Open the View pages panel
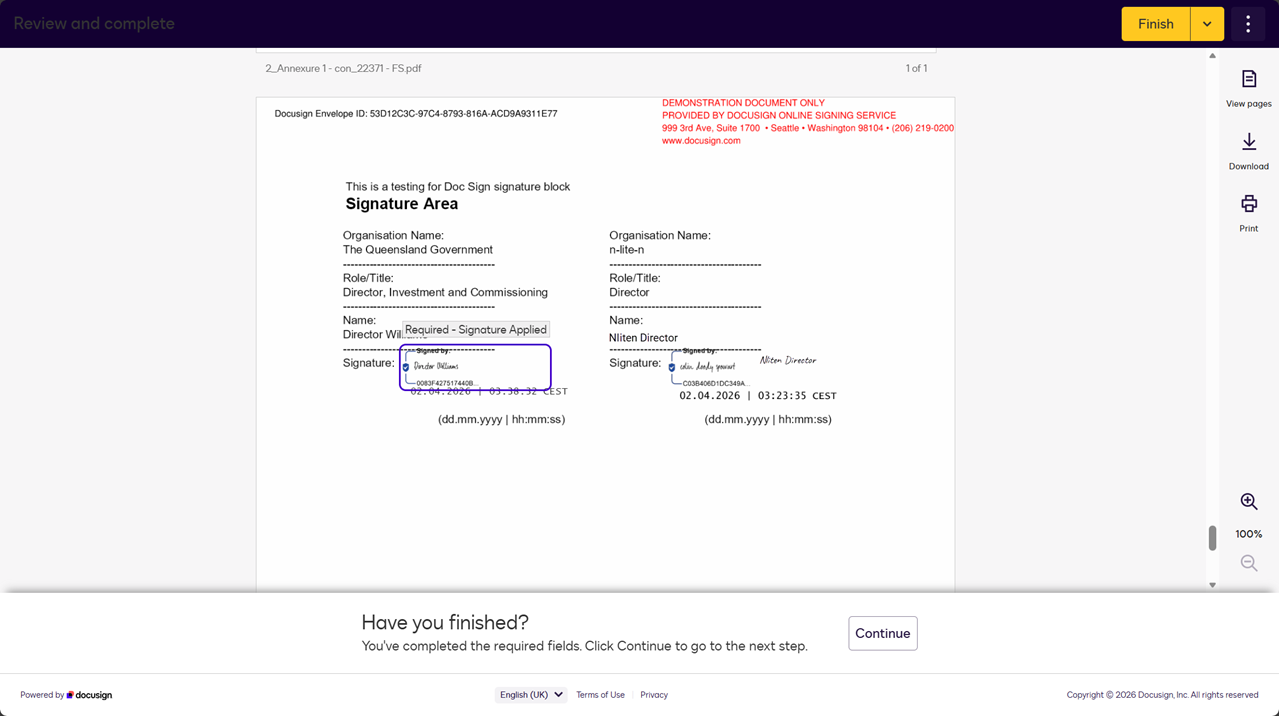Viewport: 1279px width, 716px height. [1248, 88]
